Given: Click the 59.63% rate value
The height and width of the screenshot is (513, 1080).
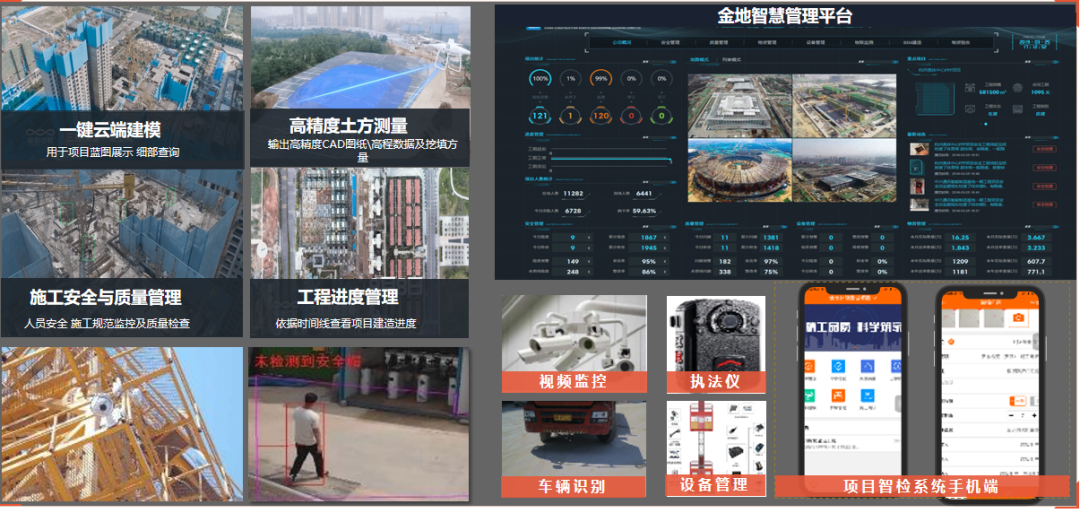Looking at the screenshot, I should click(x=645, y=211).
